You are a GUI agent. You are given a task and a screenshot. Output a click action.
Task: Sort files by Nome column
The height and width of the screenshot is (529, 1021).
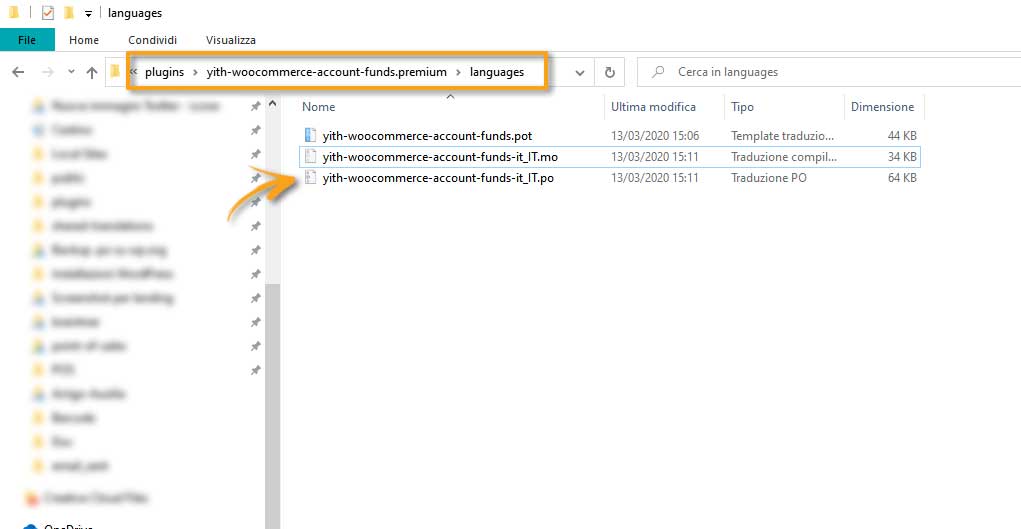318,107
